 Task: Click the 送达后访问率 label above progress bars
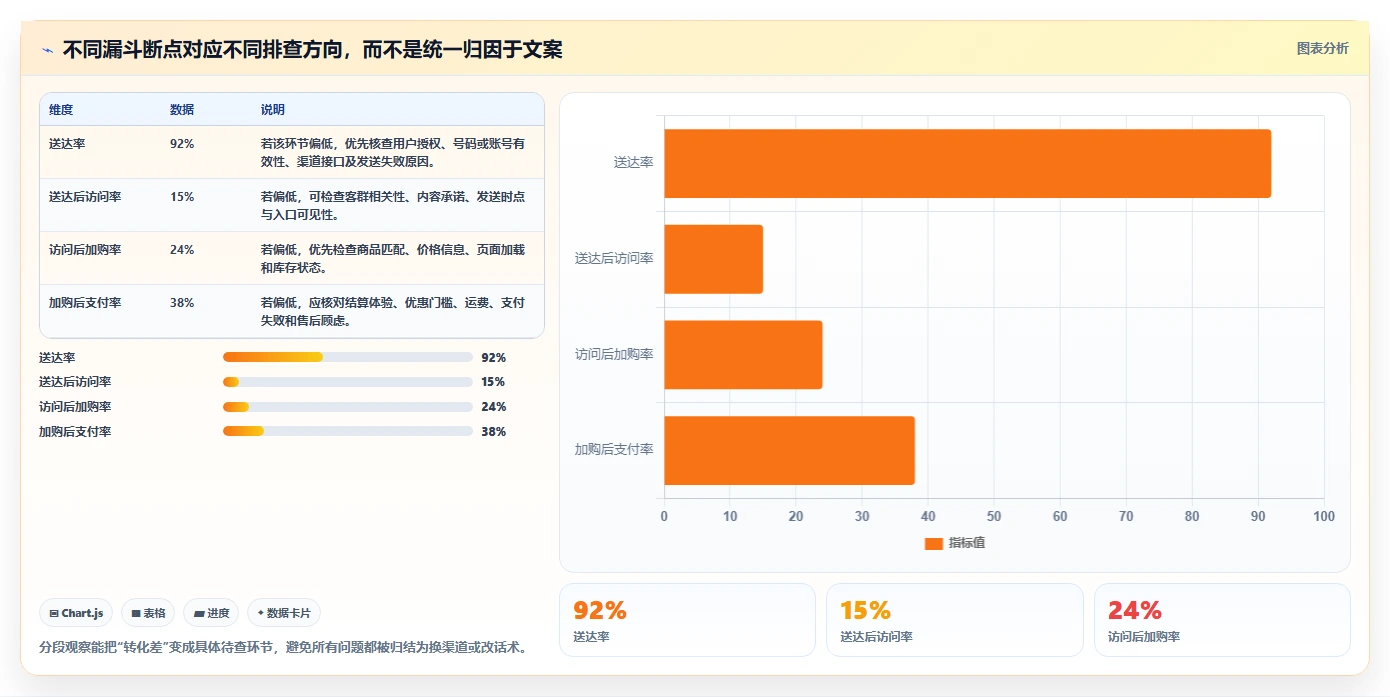75,382
